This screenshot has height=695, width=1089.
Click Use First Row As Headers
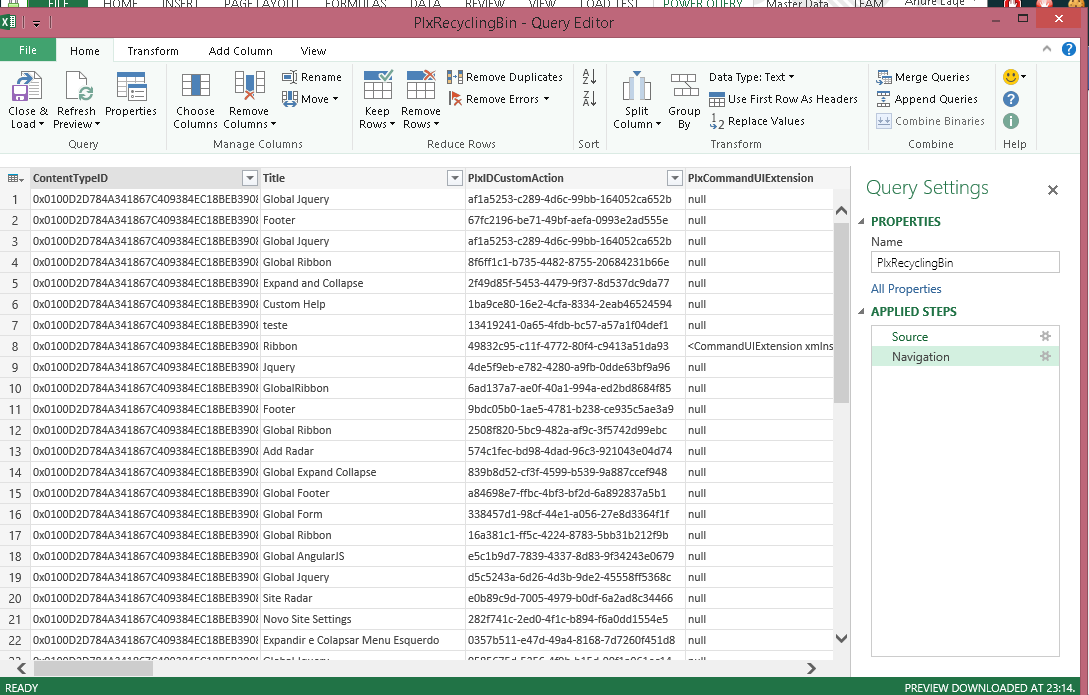click(x=783, y=99)
